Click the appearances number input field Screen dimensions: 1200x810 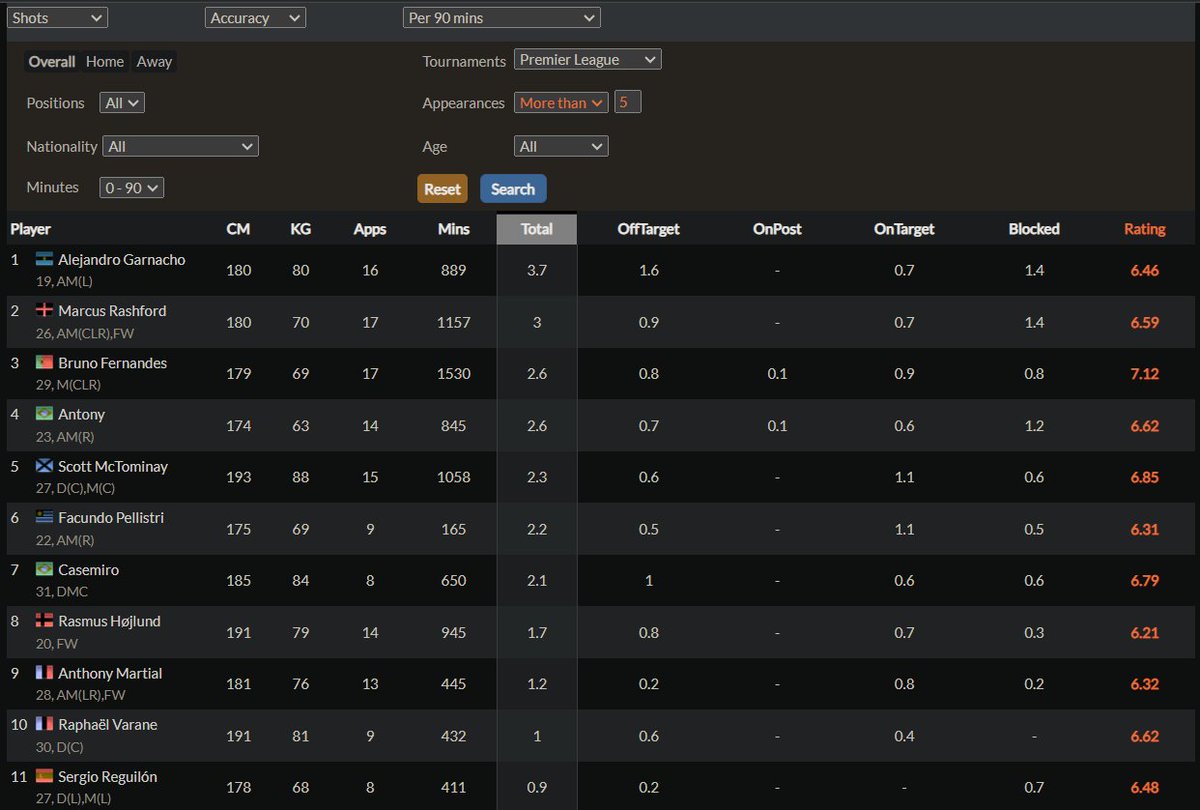628,102
